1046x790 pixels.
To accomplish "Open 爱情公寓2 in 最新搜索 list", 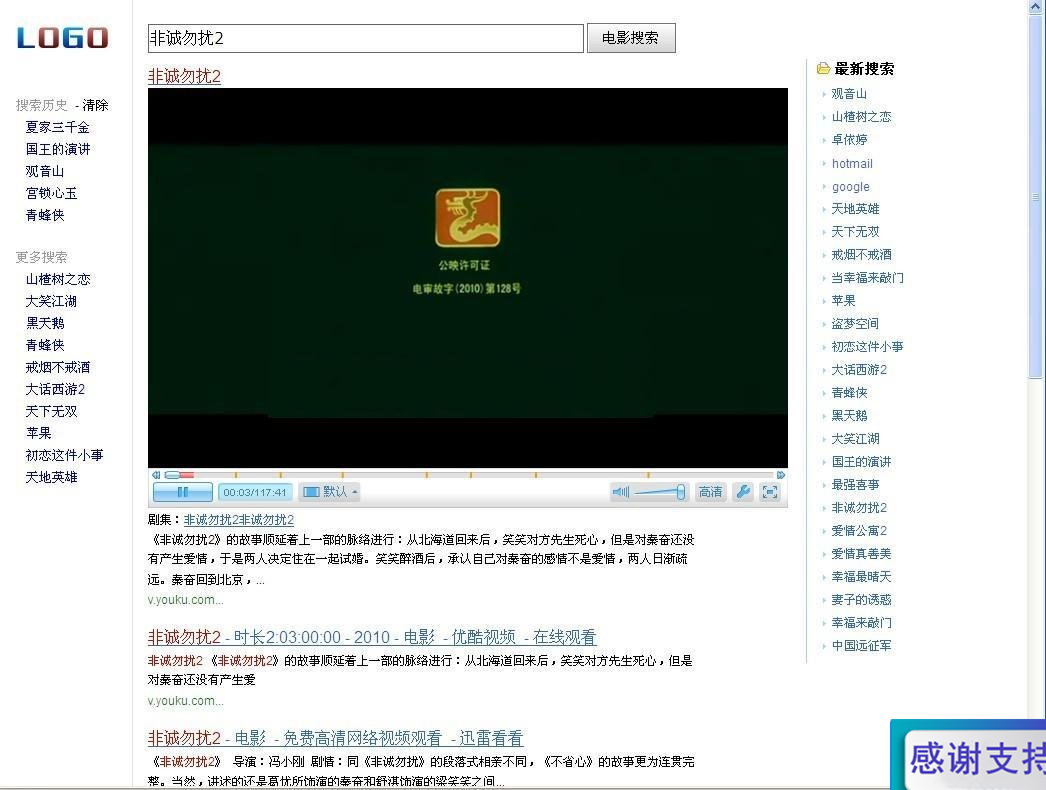I will pos(859,531).
